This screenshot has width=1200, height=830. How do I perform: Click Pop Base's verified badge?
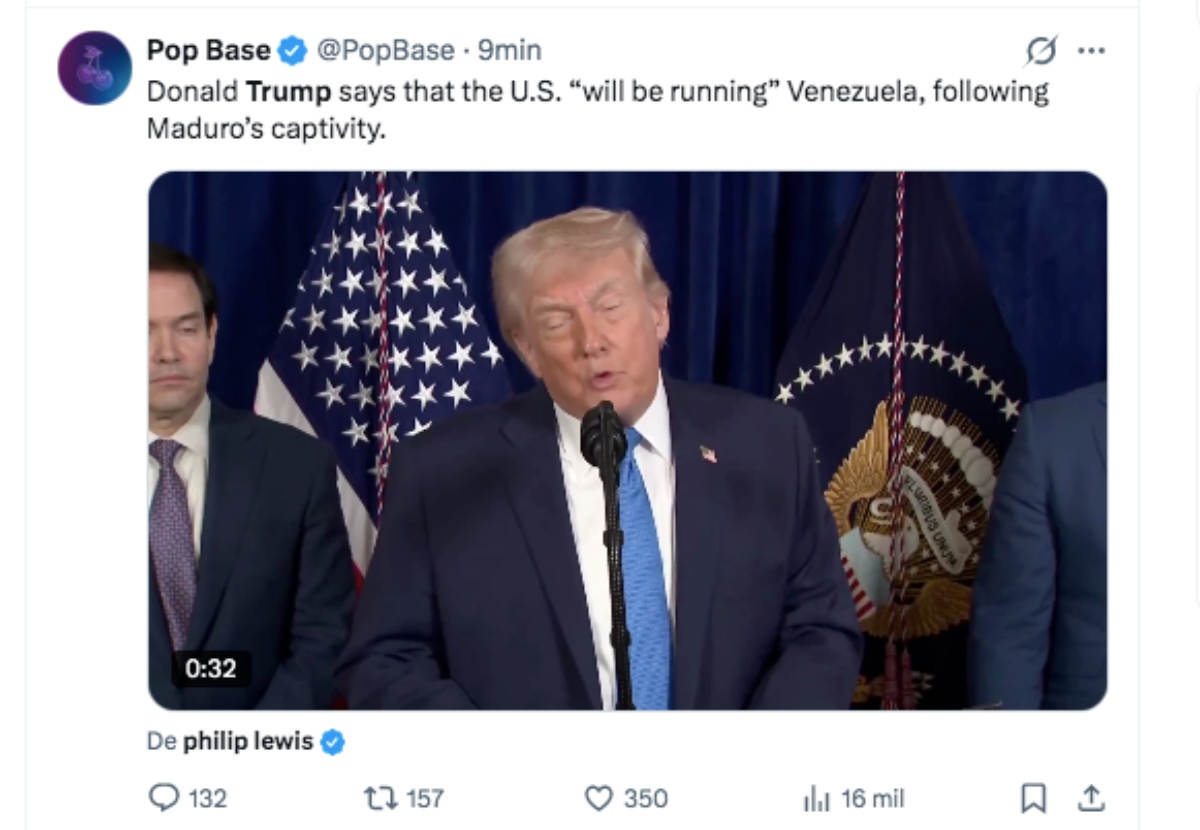290,50
